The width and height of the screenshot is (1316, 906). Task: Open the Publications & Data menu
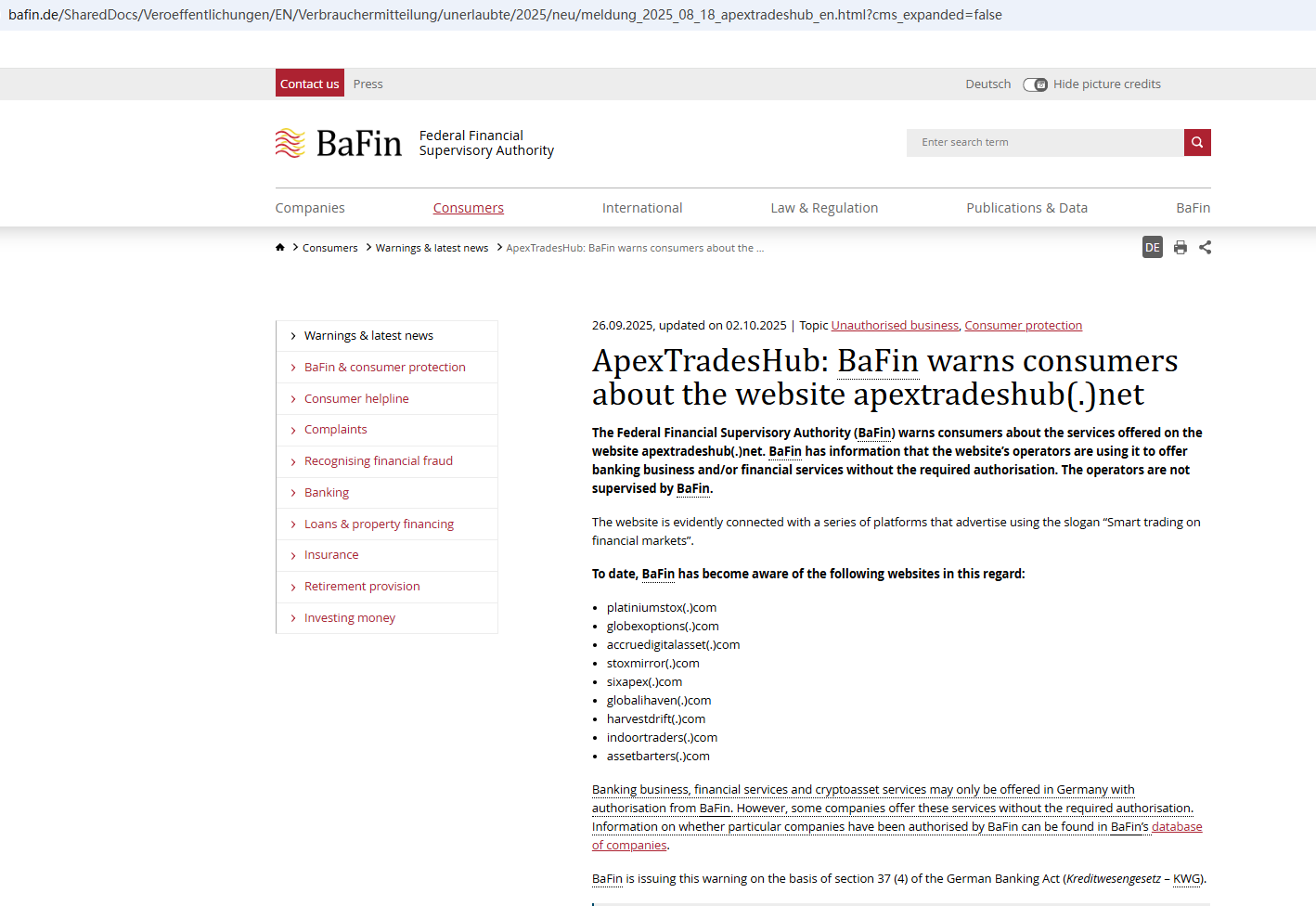(1026, 208)
